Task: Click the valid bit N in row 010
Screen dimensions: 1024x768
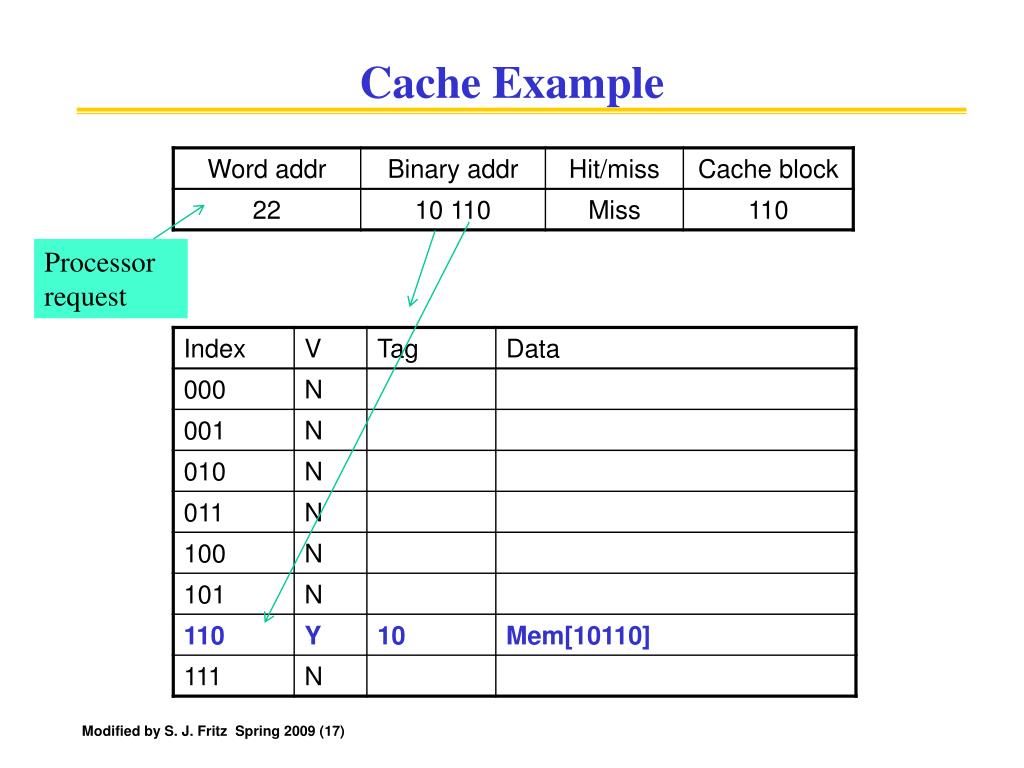Action: tap(313, 472)
